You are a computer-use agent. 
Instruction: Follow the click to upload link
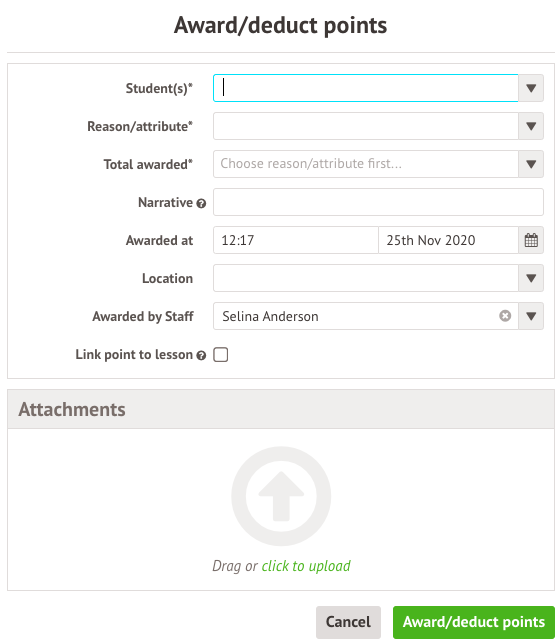306,566
